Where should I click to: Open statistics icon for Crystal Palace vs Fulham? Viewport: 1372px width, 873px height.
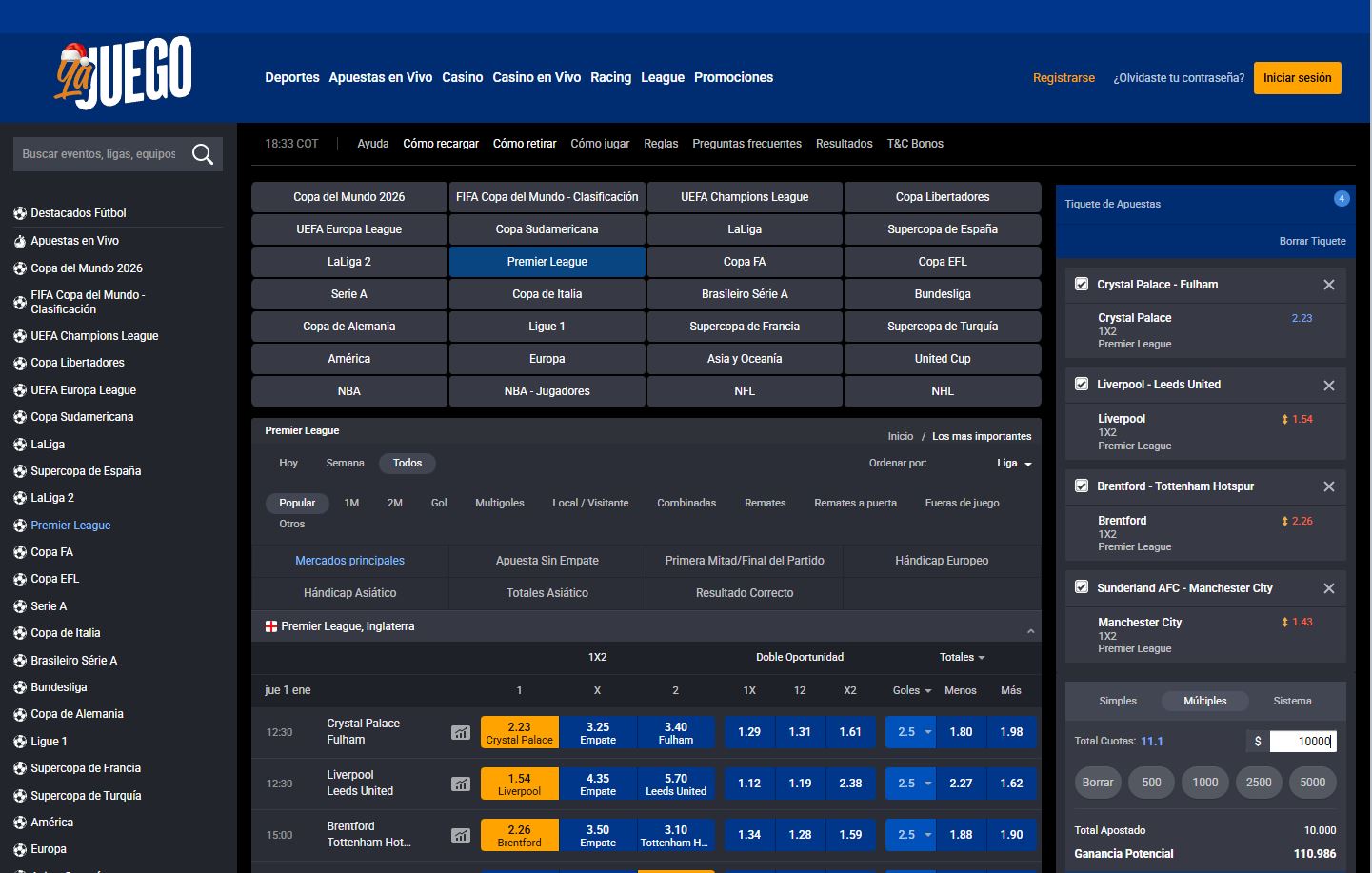coord(461,732)
